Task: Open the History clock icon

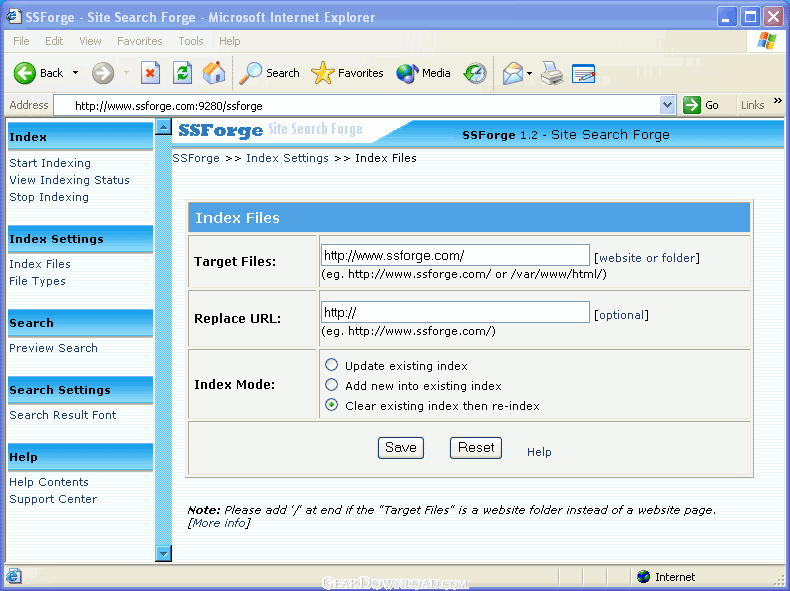Action: click(x=475, y=73)
